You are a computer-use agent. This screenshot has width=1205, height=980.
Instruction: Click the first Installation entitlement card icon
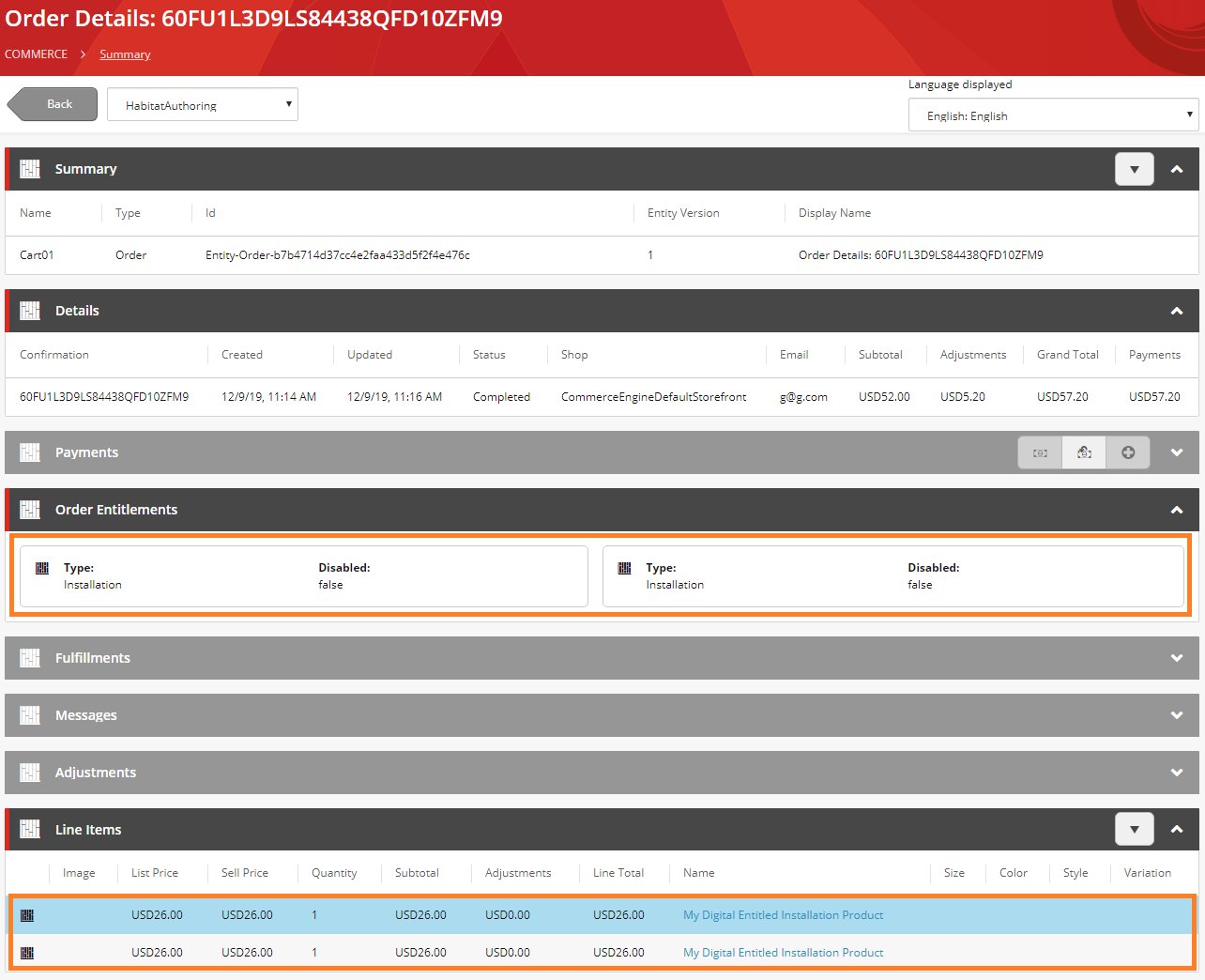tap(41, 567)
